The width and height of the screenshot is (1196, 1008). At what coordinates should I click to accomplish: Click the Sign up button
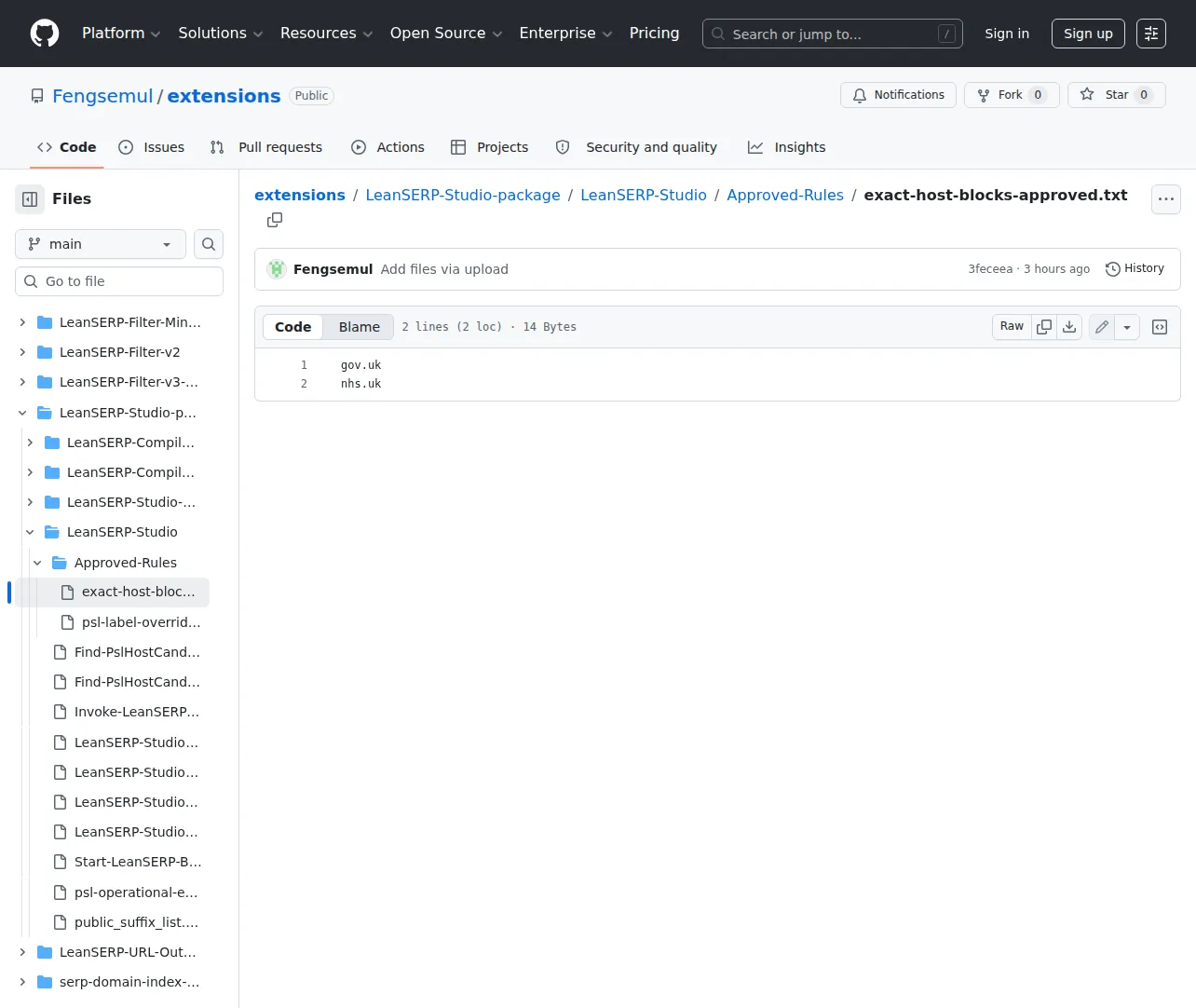(x=1088, y=34)
